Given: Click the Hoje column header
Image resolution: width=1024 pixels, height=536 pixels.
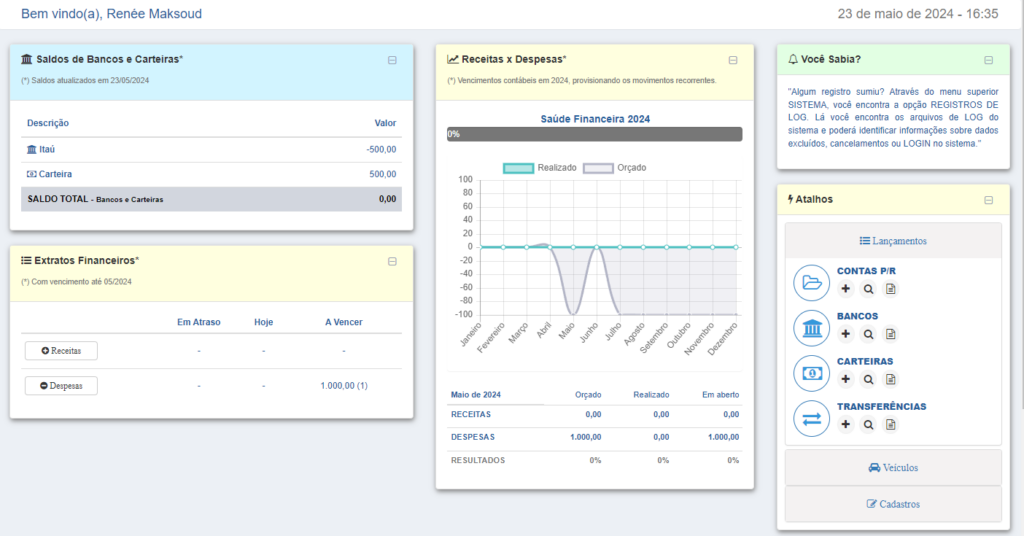Looking at the screenshot, I should [x=264, y=322].
